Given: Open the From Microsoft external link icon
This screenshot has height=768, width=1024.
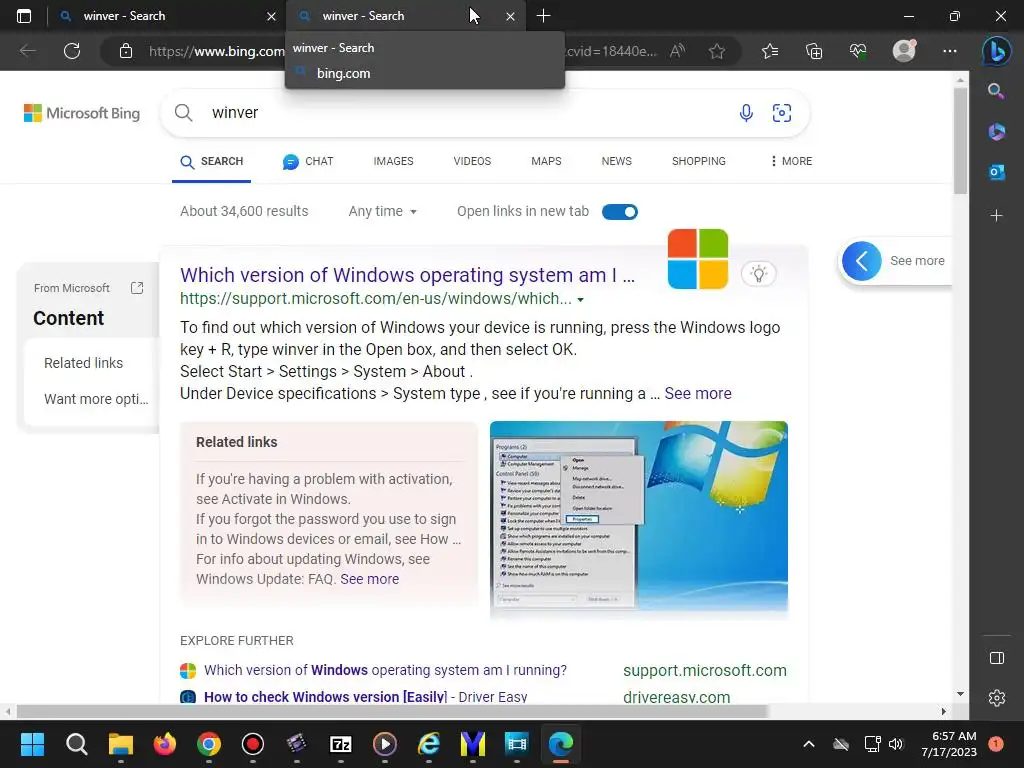Looking at the screenshot, I should pyautogui.click(x=136, y=288).
